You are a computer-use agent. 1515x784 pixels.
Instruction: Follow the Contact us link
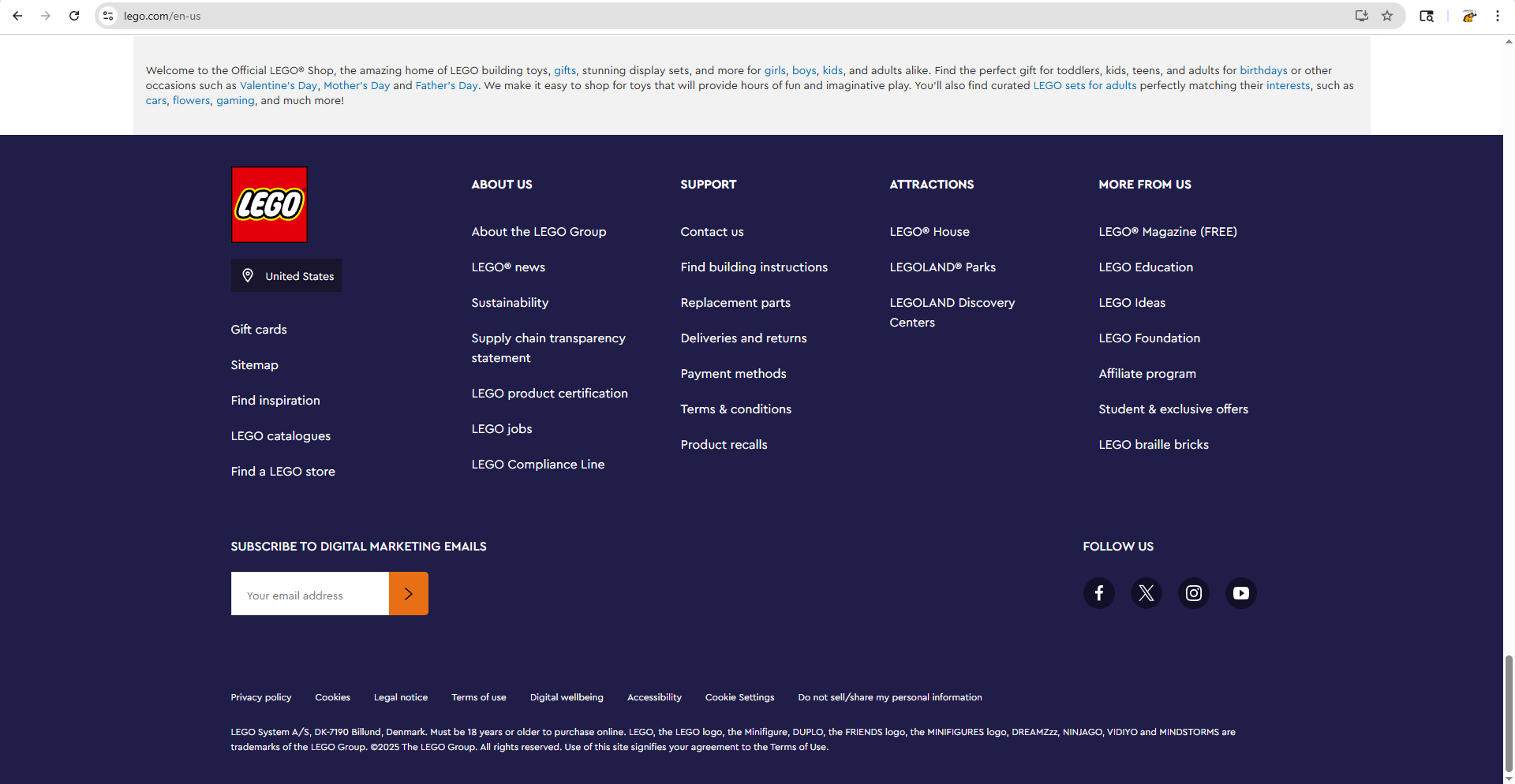(712, 231)
